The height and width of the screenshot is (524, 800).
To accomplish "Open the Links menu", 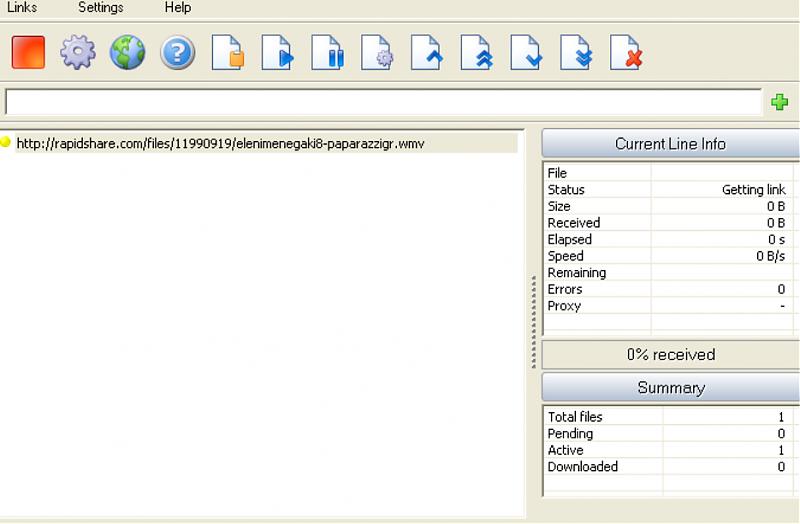I will point(22,7).
